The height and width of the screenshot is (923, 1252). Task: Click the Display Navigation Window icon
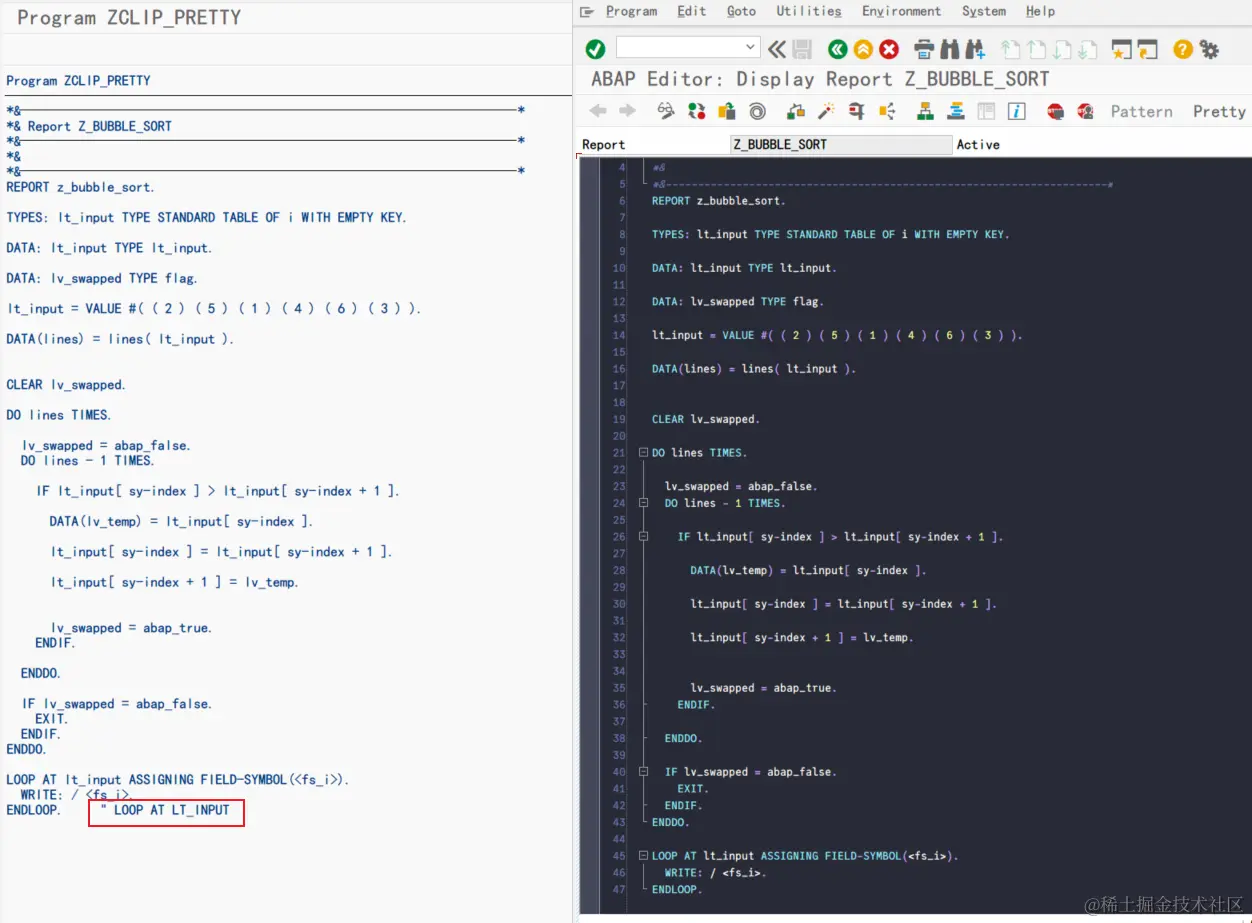click(955, 111)
